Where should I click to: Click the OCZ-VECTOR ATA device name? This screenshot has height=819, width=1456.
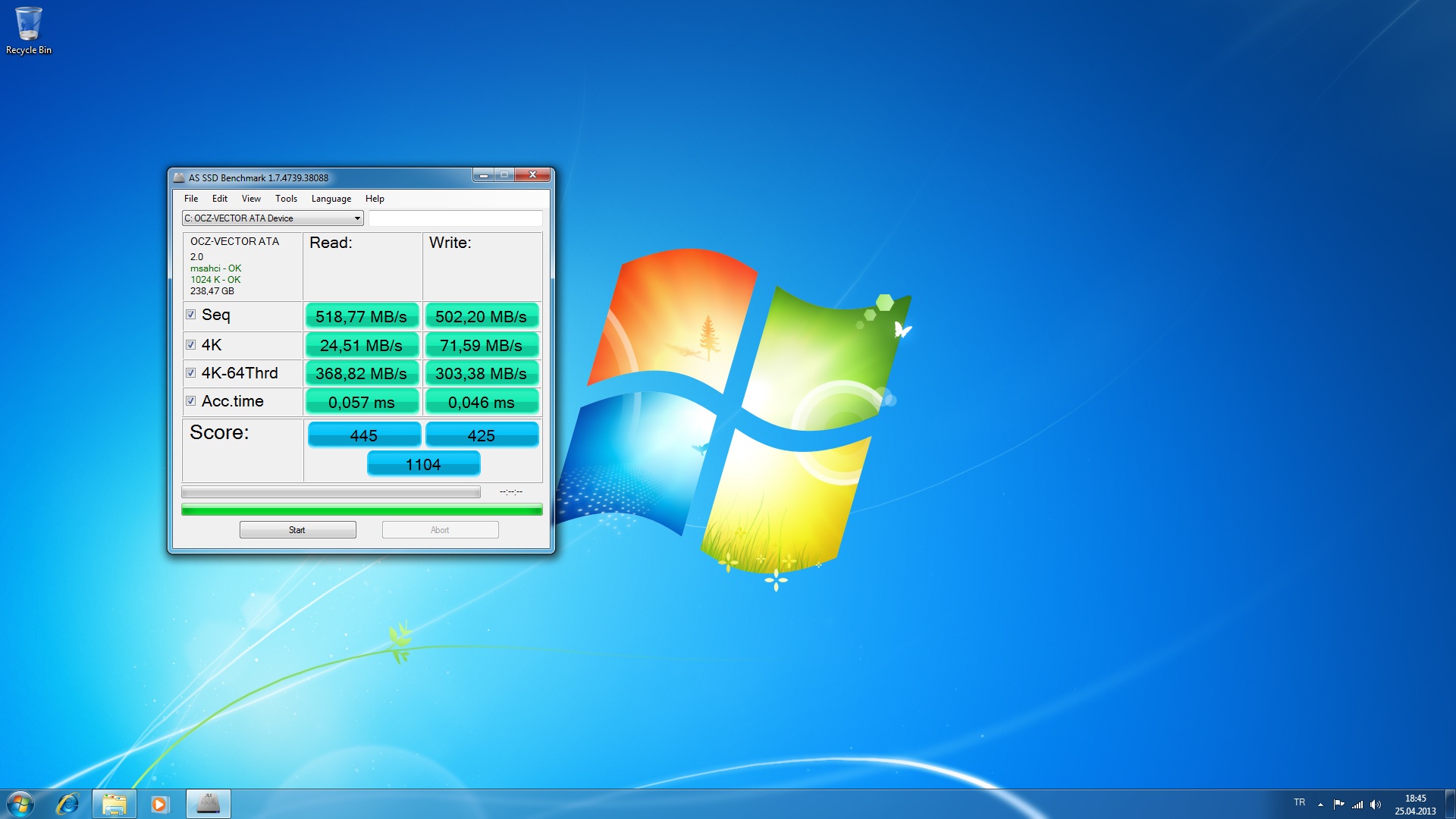coord(234,241)
